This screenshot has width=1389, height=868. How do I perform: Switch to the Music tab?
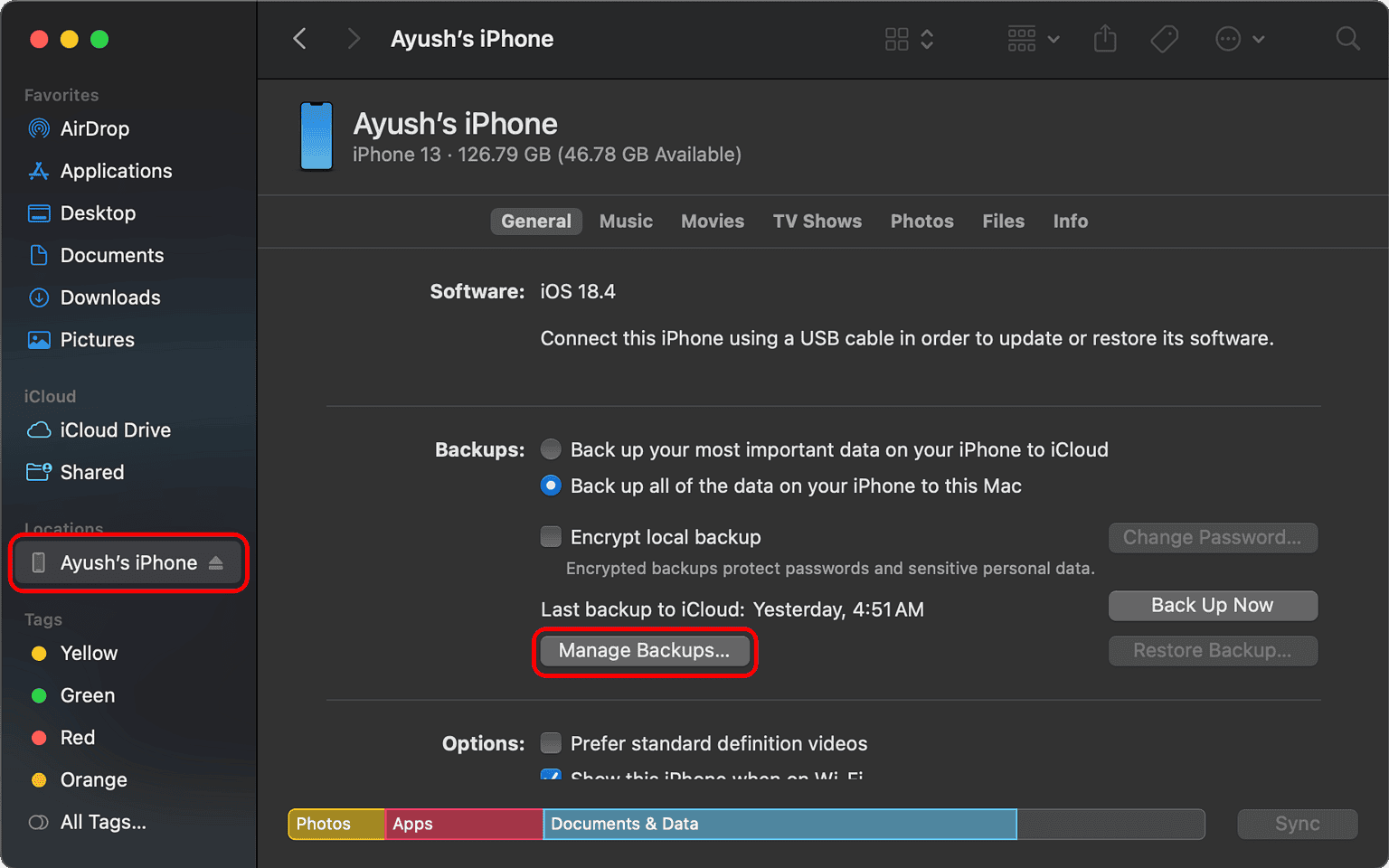(626, 221)
